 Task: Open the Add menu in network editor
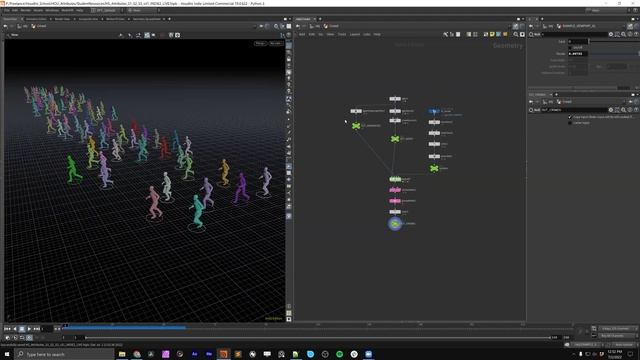click(302, 34)
